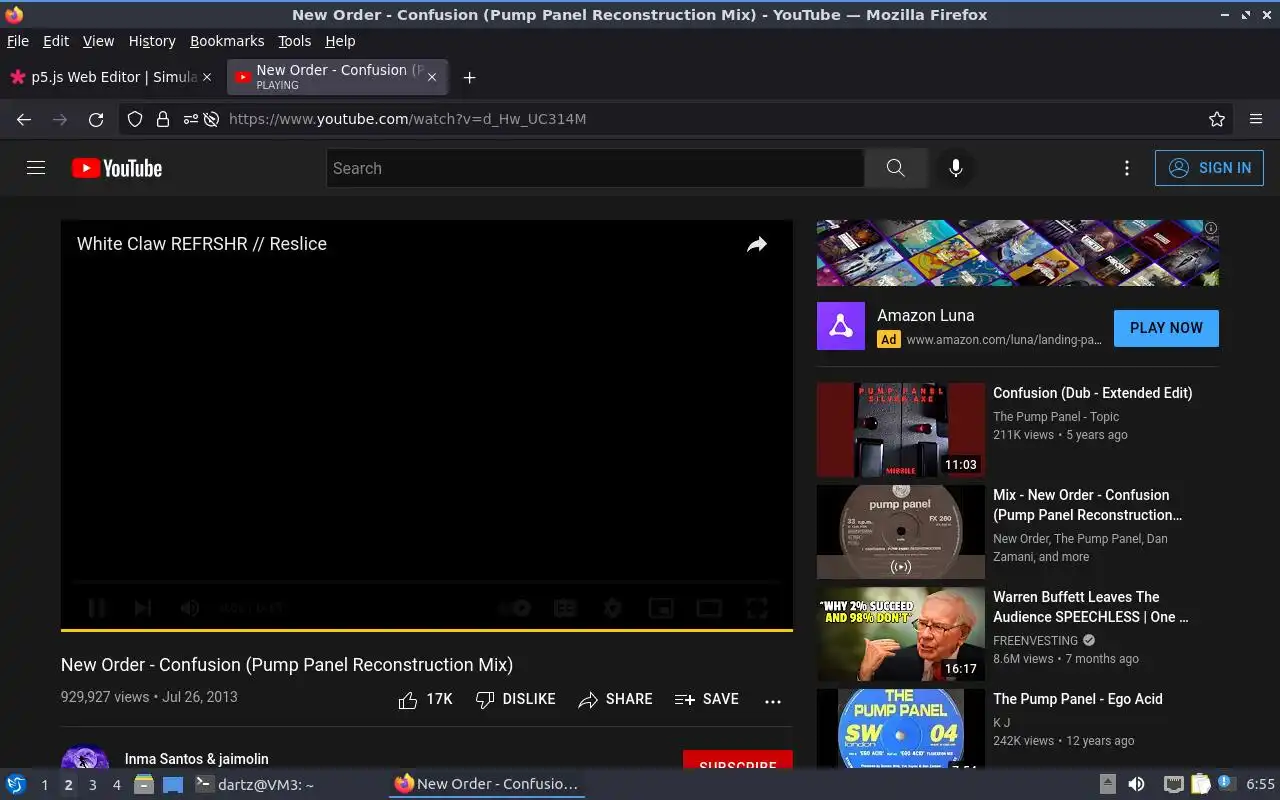Open site permissions icon in address bar
The image size is (1280, 800).
[x=190, y=119]
